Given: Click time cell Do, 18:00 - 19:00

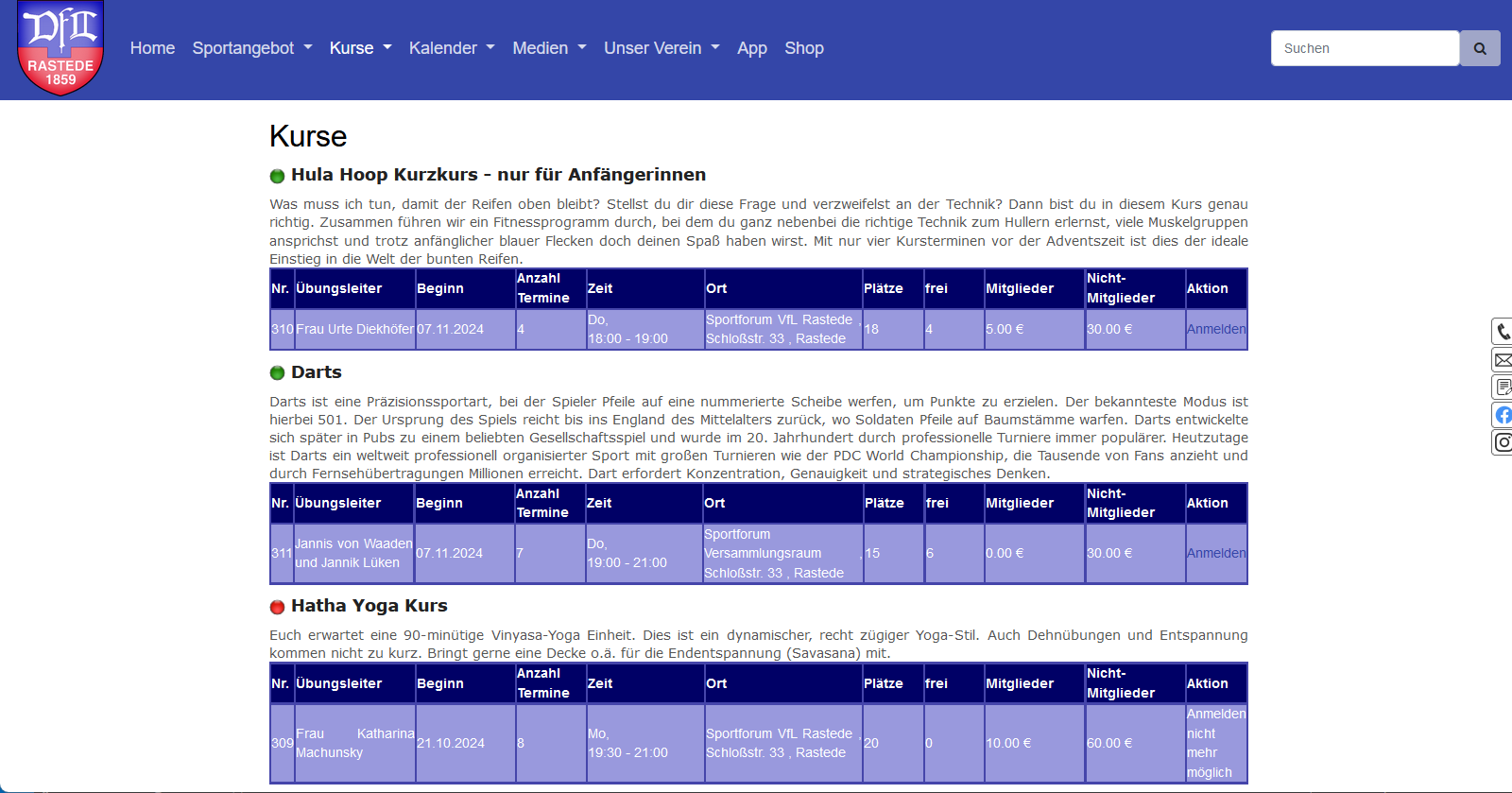Looking at the screenshot, I should tap(645, 329).
